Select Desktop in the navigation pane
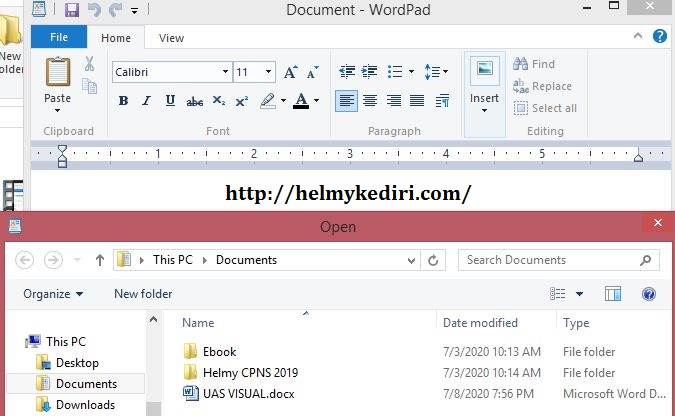 click(67, 363)
